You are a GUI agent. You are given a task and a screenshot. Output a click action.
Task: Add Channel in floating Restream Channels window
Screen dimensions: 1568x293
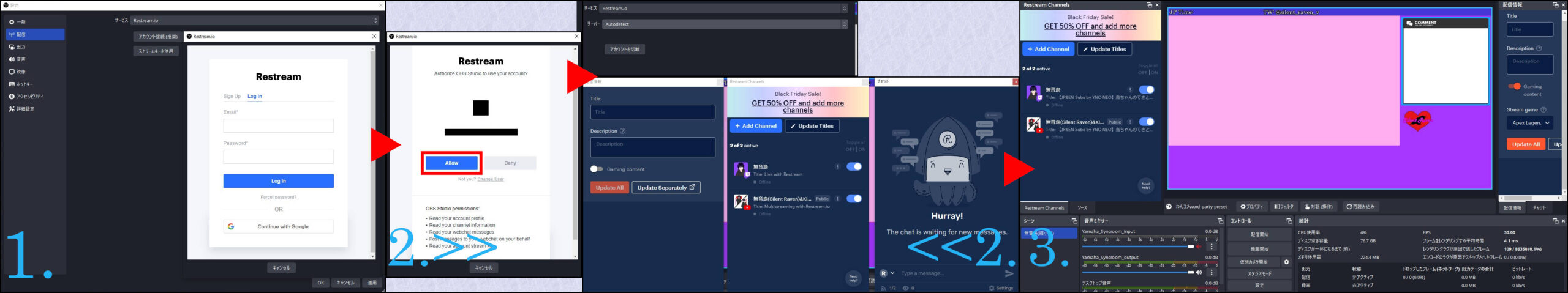pyautogui.click(x=755, y=126)
